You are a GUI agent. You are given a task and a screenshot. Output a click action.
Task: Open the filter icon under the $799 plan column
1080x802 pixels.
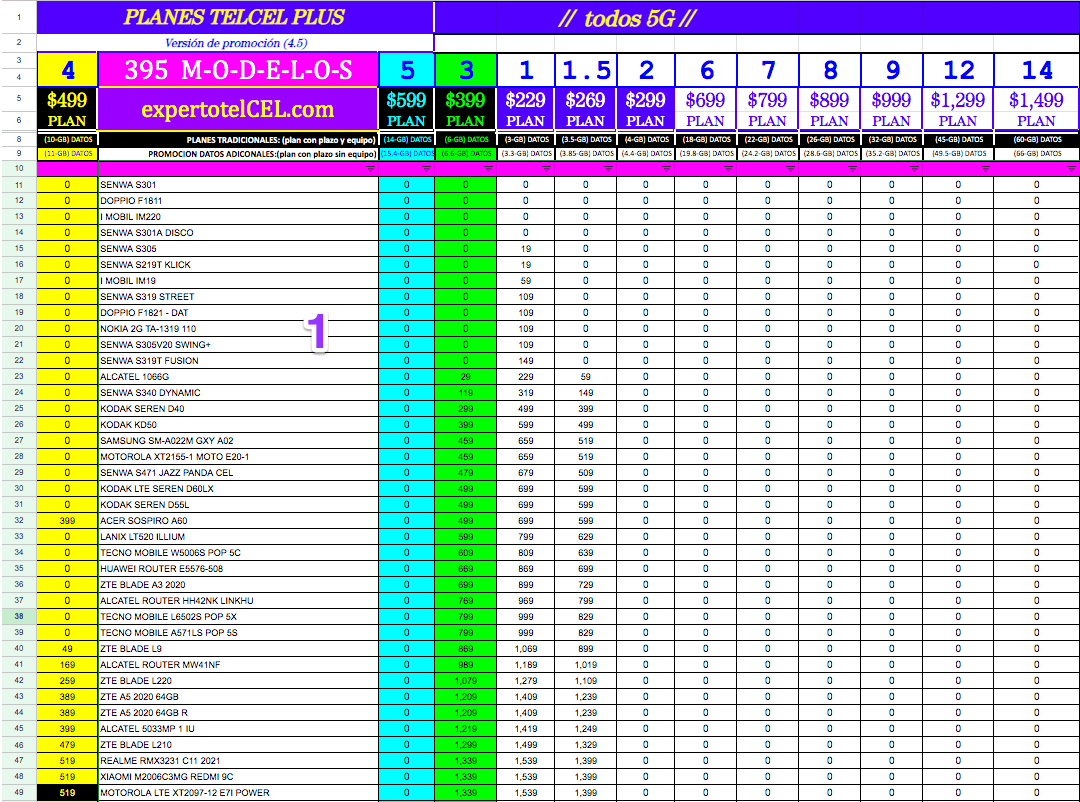point(791,169)
